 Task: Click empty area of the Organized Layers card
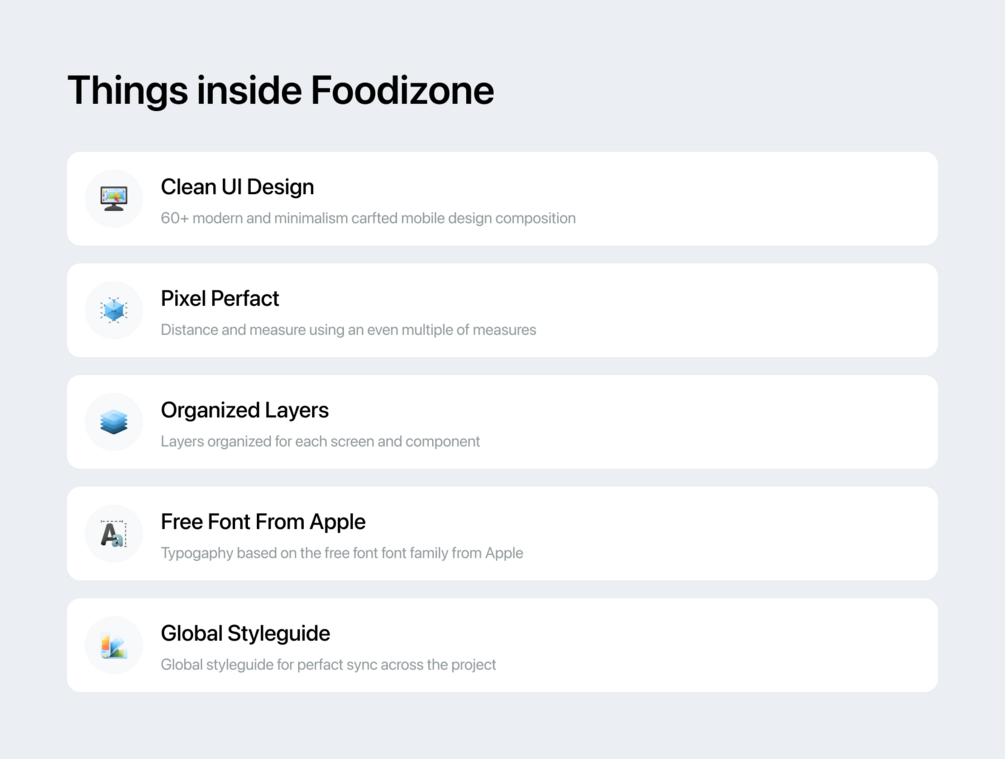click(760, 423)
